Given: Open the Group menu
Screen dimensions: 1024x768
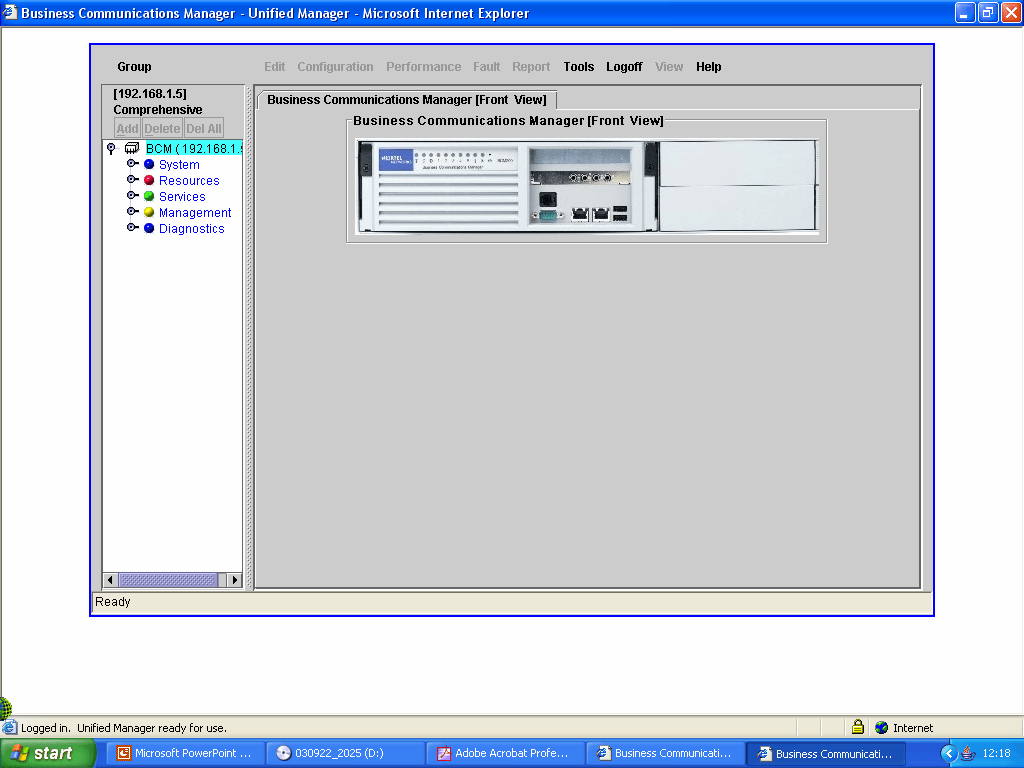Looking at the screenshot, I should click(134, 67).
